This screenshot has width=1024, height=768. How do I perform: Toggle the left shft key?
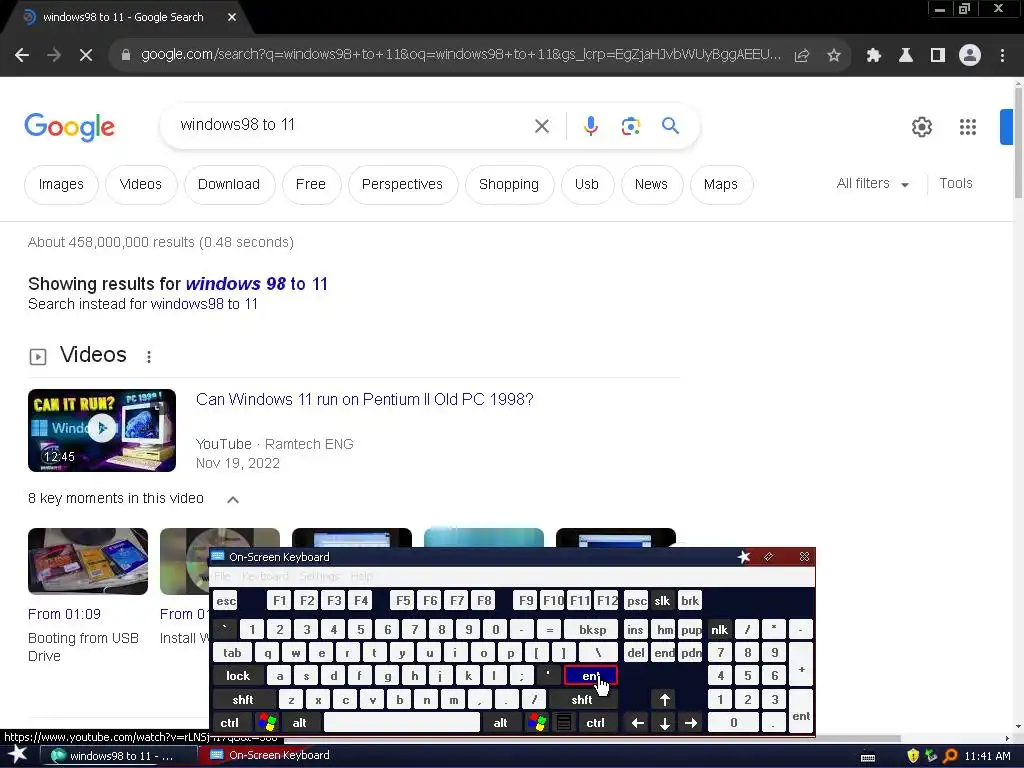click(x=243, y=700)
